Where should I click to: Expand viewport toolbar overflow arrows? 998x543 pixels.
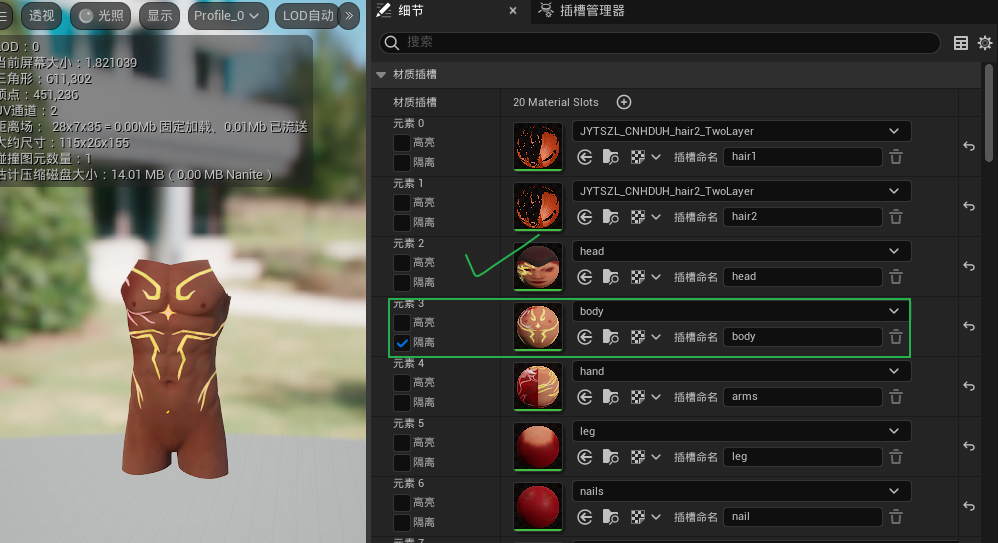349,16
